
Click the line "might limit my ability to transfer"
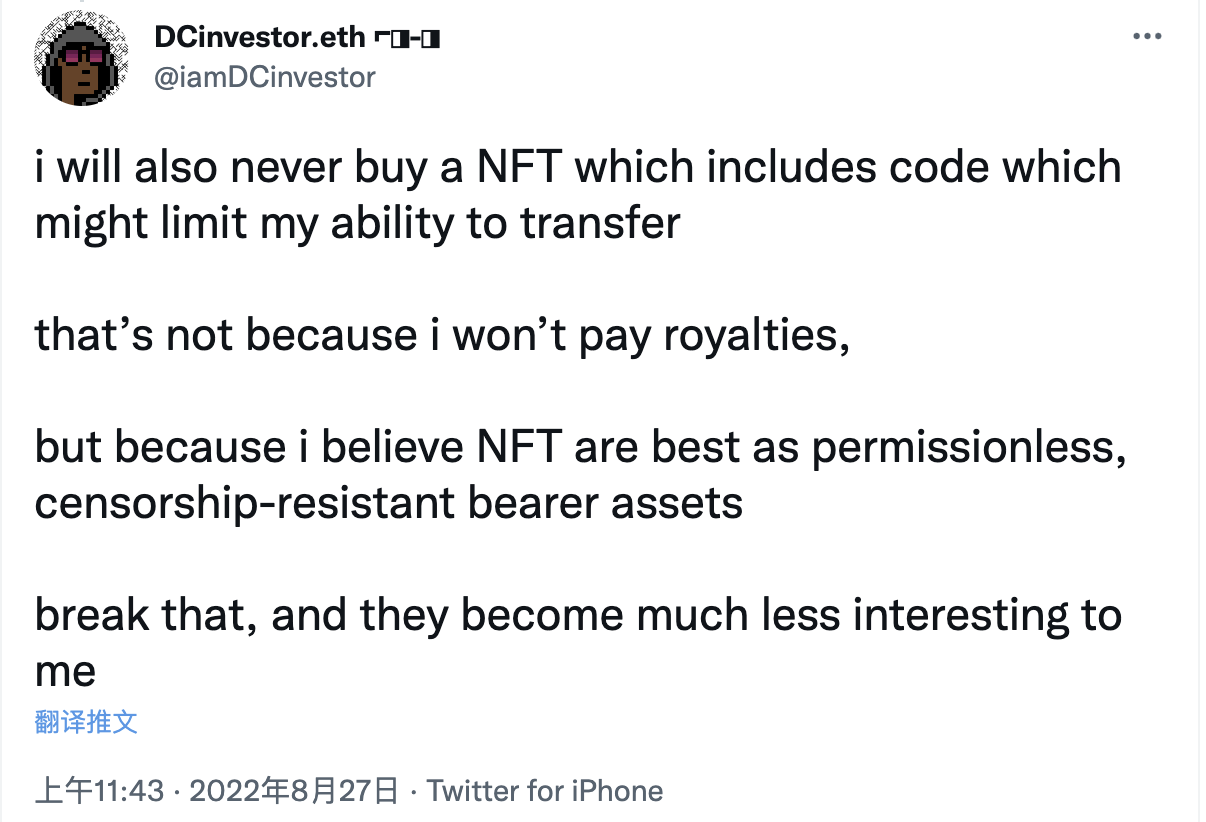(357, 223)
